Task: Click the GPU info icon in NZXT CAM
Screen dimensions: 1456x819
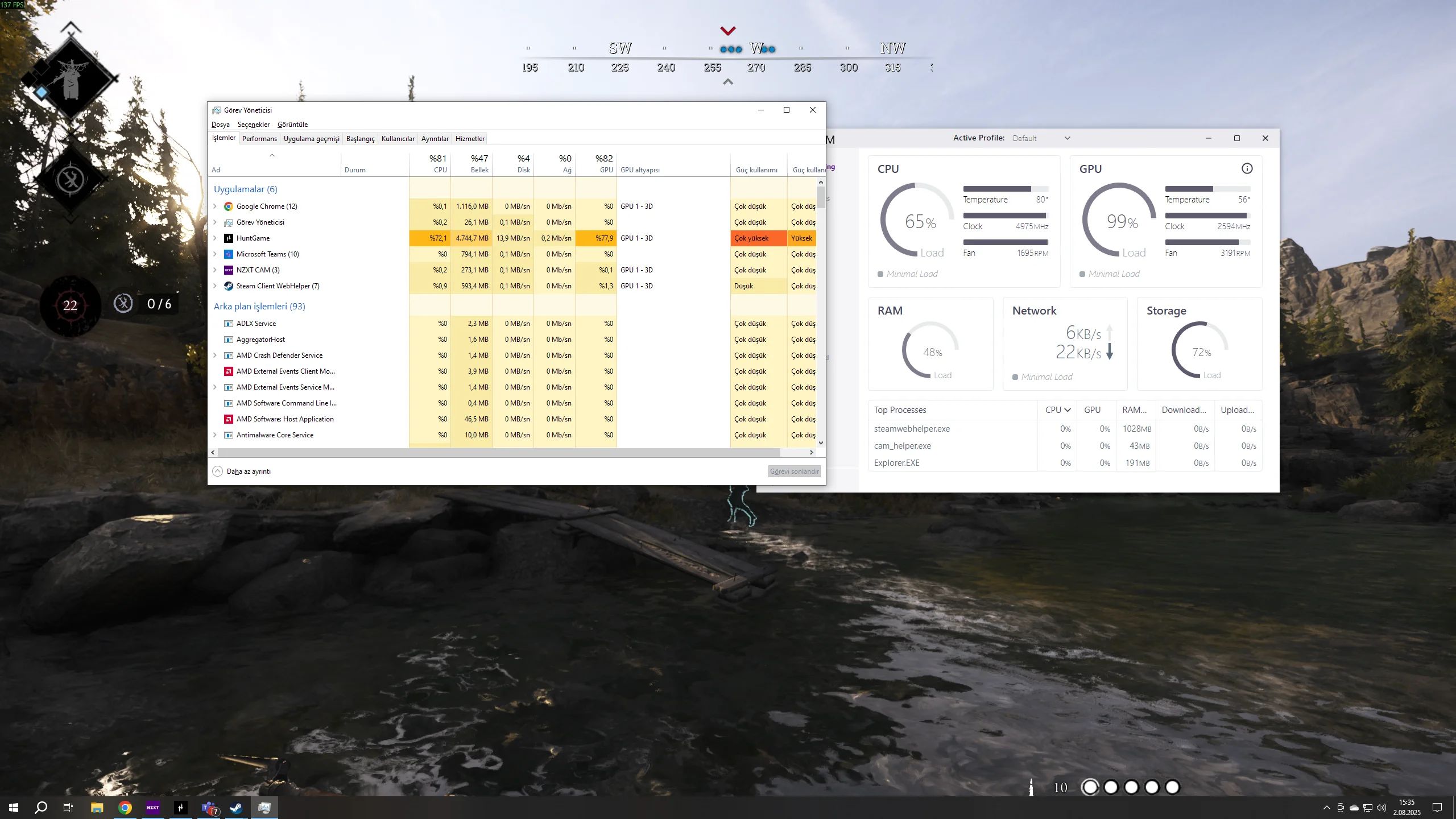Action: coord(1247,168)
